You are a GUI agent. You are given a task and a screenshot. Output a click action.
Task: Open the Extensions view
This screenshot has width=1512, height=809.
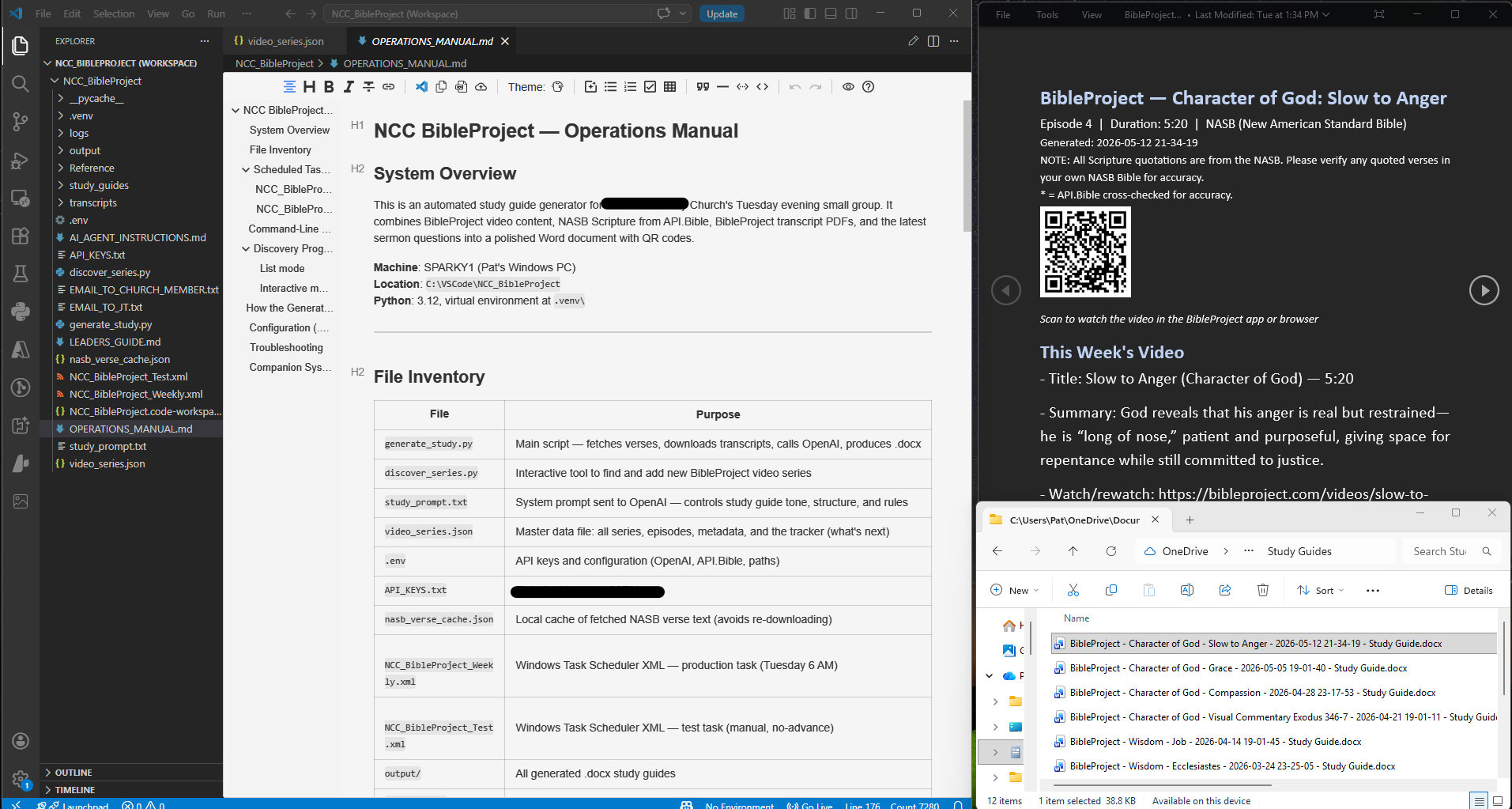tap(21, 236)
